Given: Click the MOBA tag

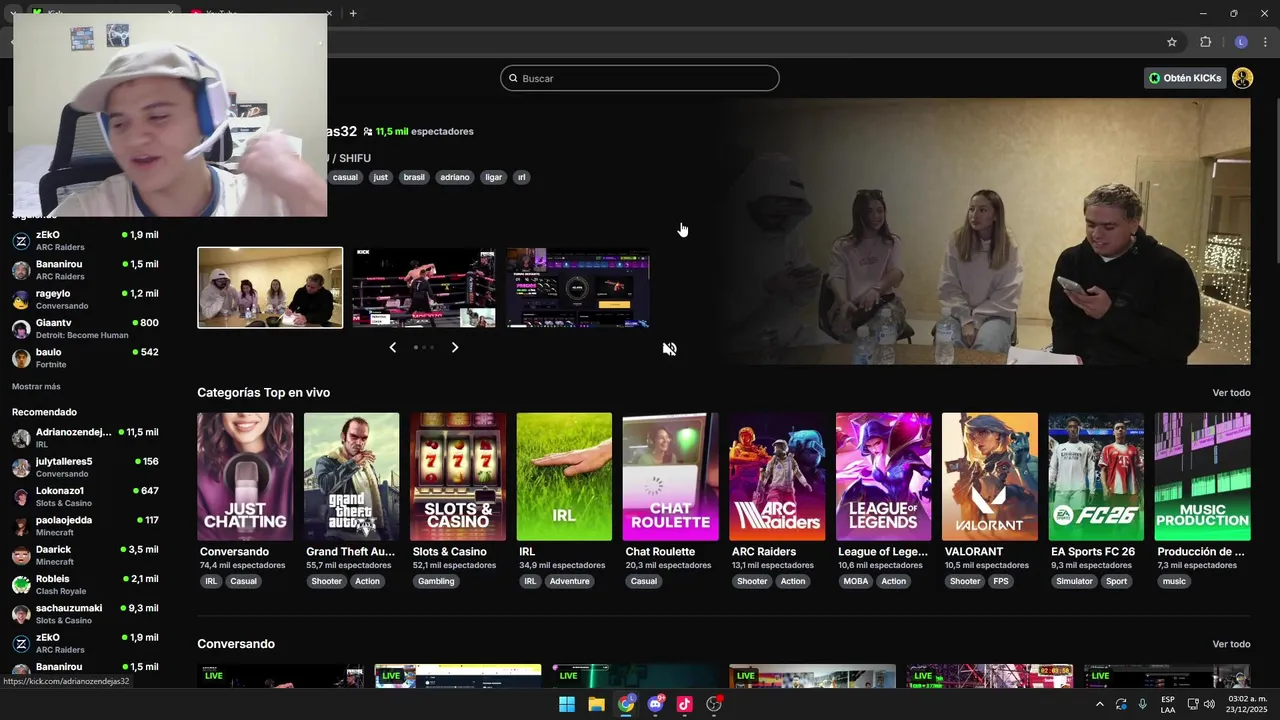Looking at the screenshot, I should (x=856, y=581).
